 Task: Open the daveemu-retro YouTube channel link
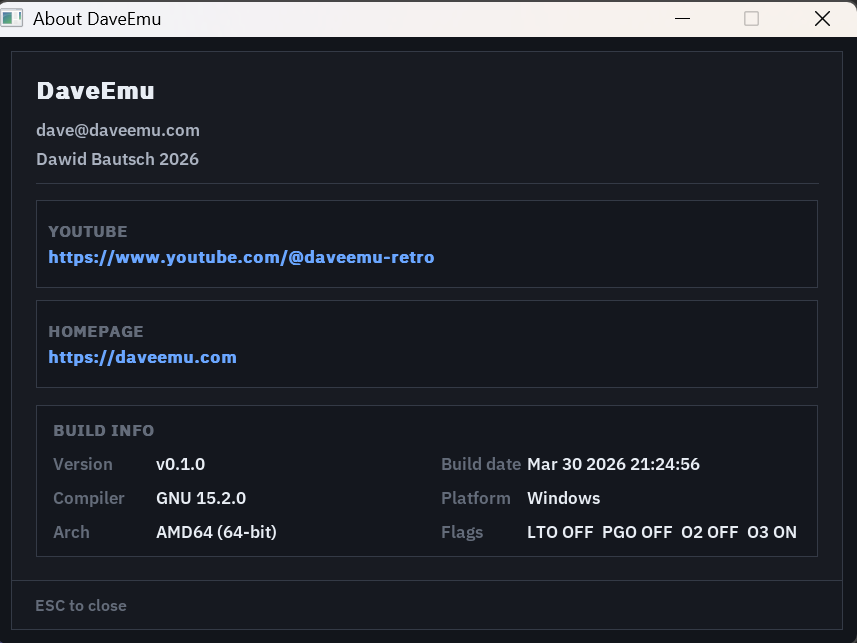click(x=241, y=257)
